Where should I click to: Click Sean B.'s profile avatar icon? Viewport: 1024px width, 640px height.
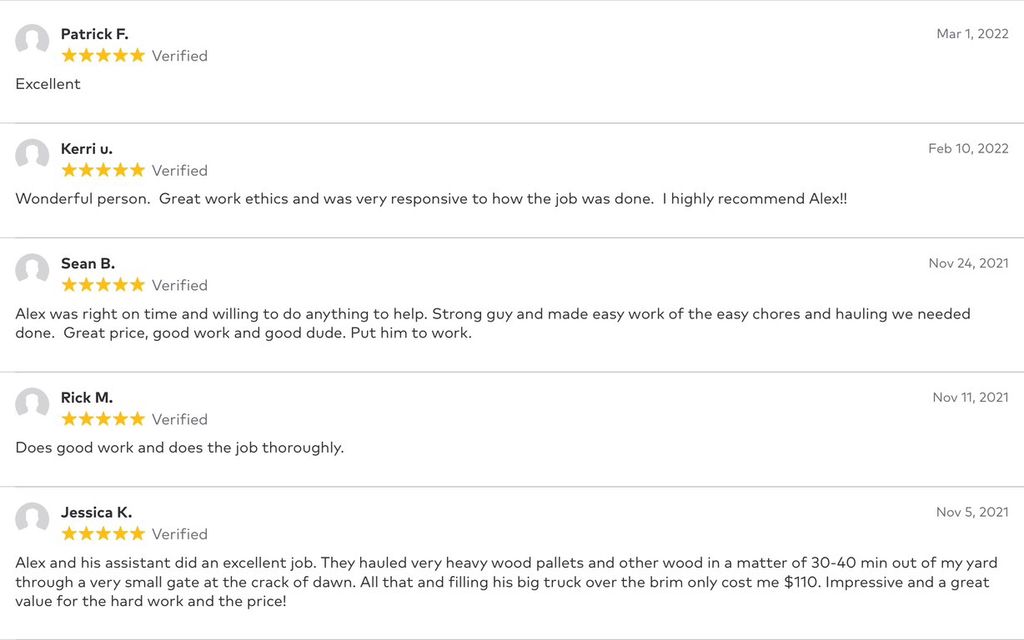pos(32,270)
